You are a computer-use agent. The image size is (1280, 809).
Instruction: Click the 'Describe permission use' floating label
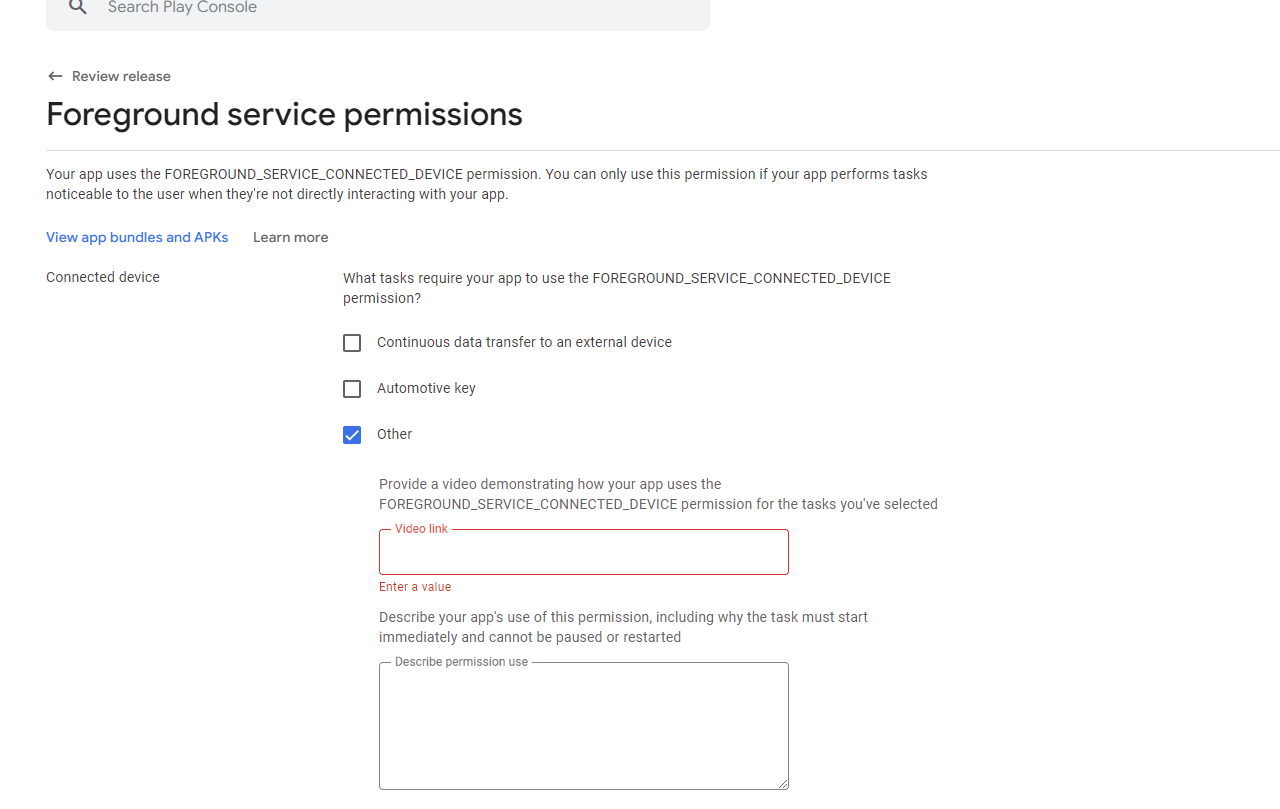[461, 661]
